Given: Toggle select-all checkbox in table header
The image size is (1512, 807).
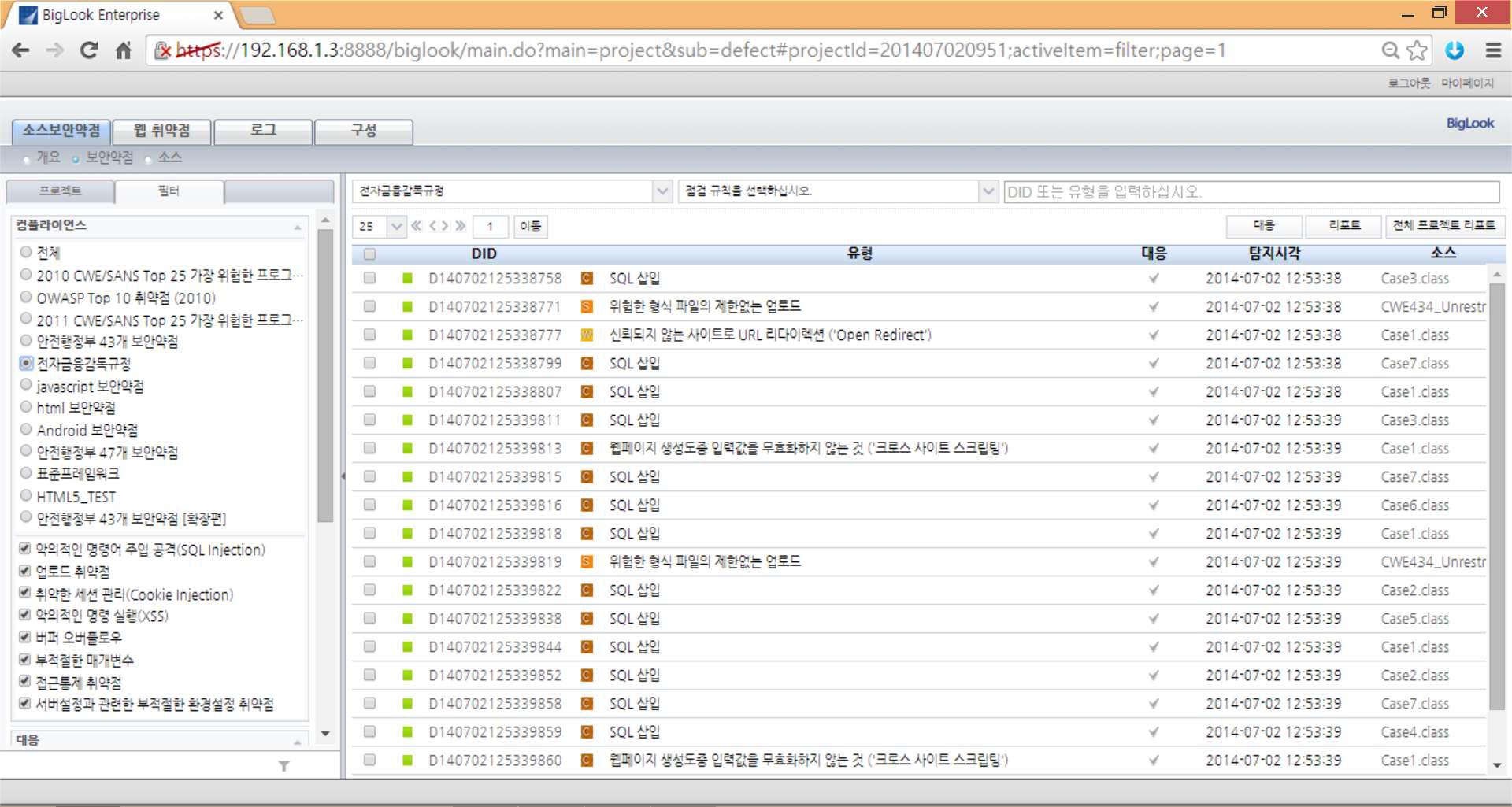Looking at the screenshot, I should [x=369, y=254].
